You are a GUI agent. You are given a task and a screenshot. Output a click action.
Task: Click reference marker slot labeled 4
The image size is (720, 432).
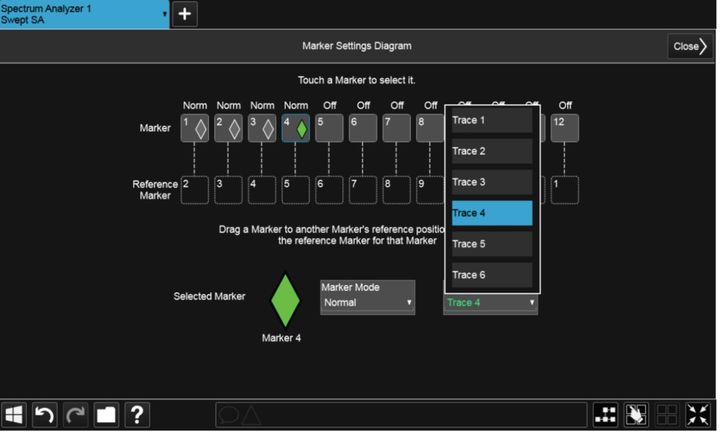click(x=262, y=190)
